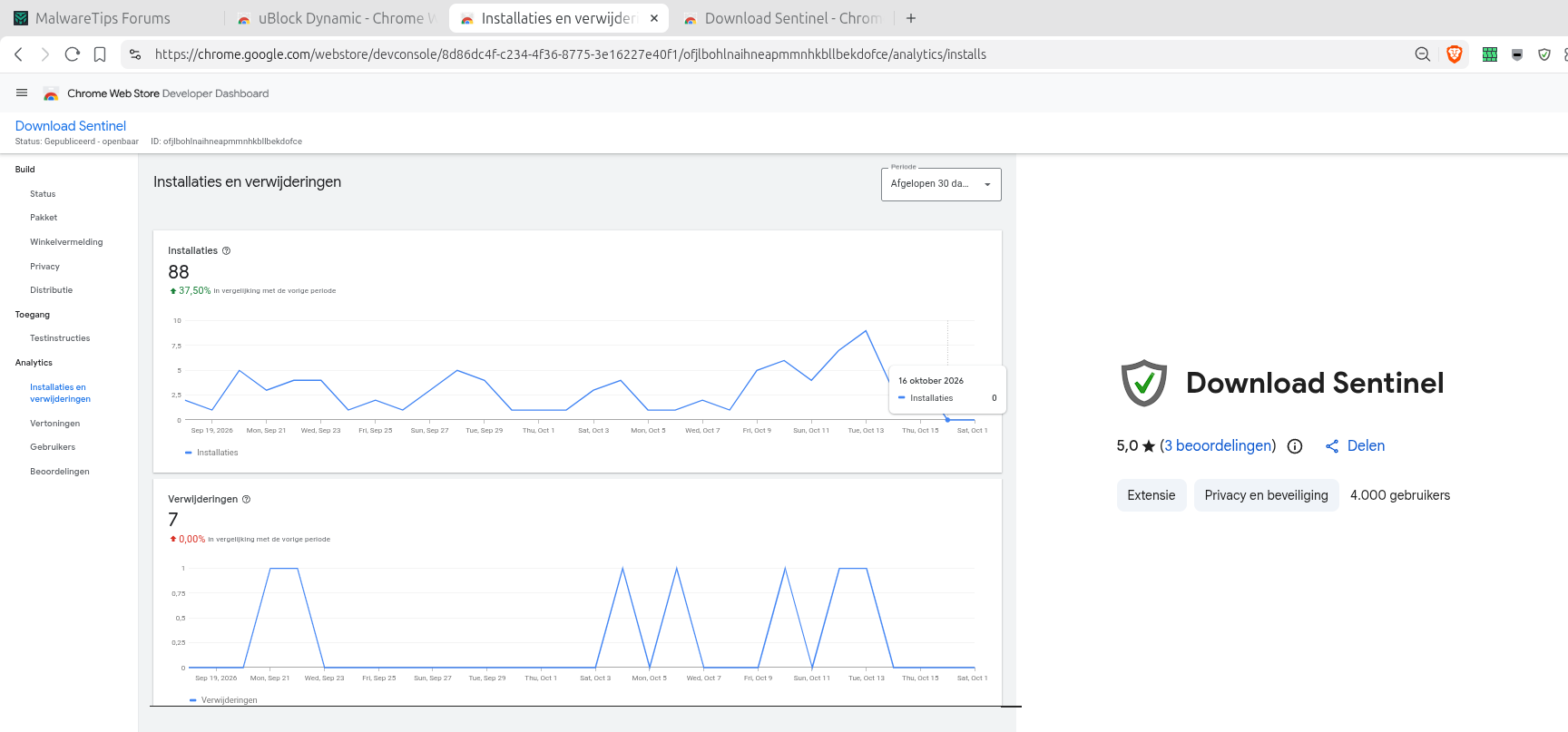
Task: Open Testinstructies in sidebar
Action: point(60,338)
